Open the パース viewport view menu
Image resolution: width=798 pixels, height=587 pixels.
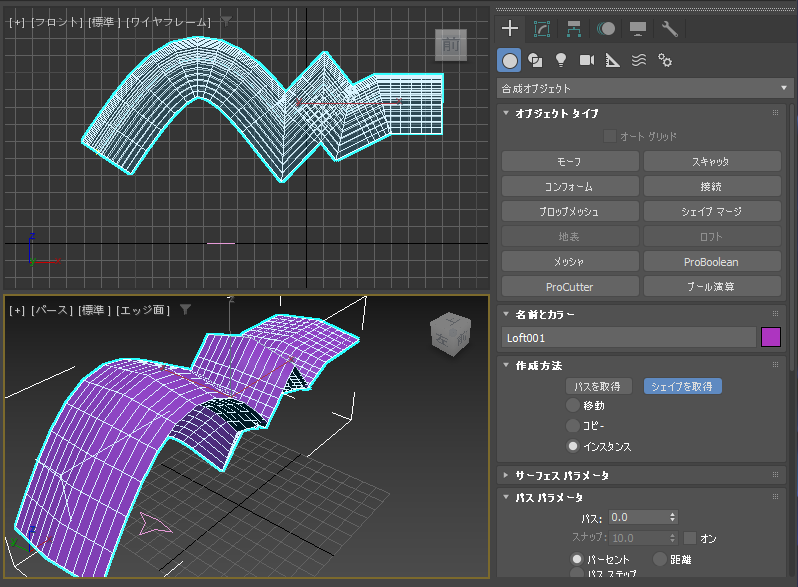click(51, 310)
